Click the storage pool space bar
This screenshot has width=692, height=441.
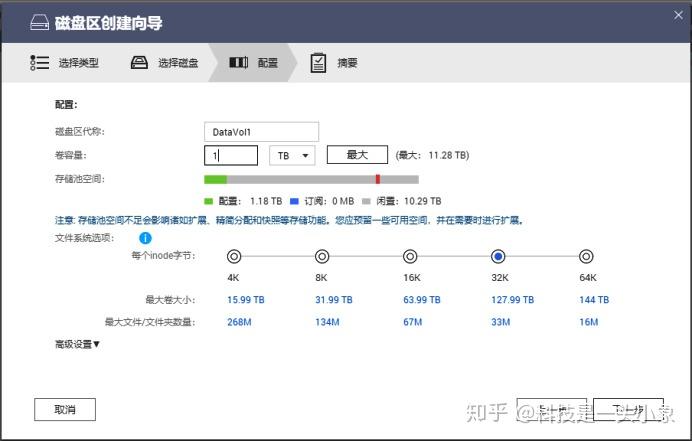(x=311, y=179)
